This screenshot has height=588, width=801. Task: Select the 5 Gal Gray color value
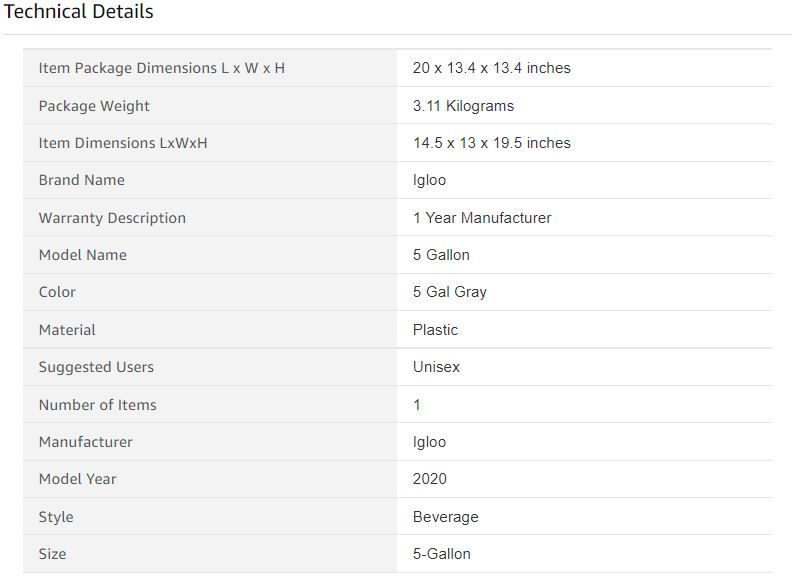point(450,292)
